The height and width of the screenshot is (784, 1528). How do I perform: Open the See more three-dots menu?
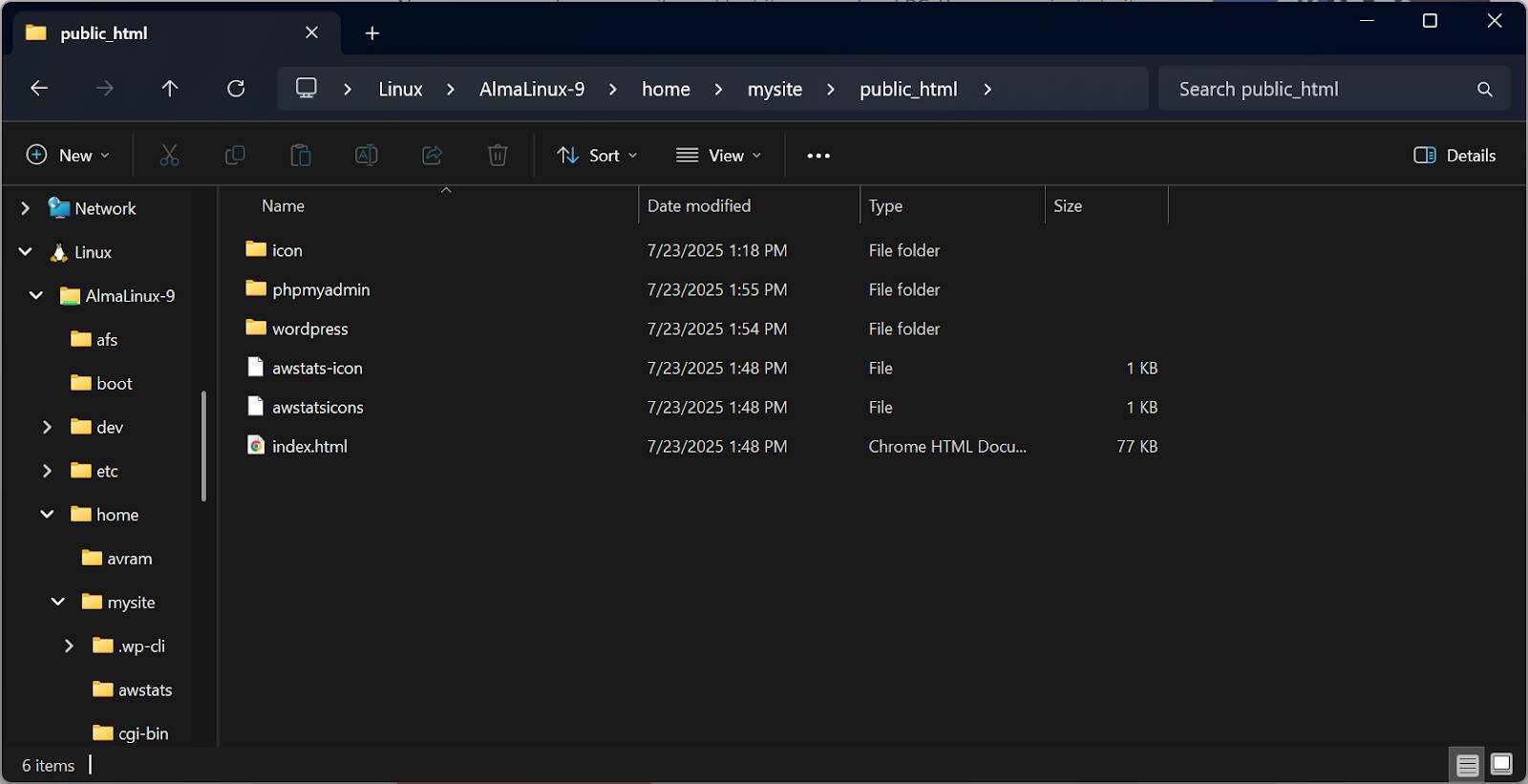[x=818, y=156]
